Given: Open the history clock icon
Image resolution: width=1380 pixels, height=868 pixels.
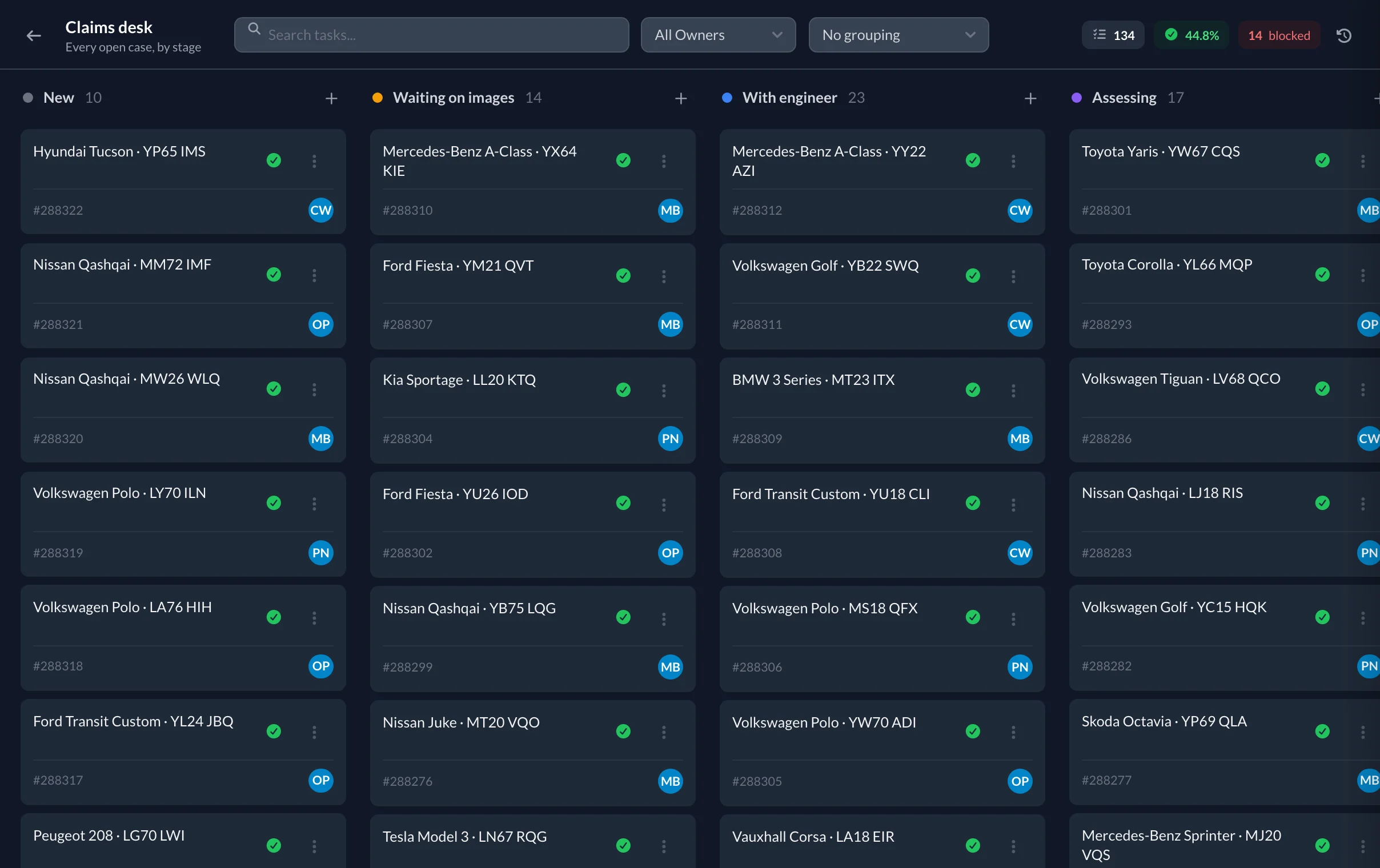Looking at the screenshot, I should pyautogui.click(x=1344, y=35).
